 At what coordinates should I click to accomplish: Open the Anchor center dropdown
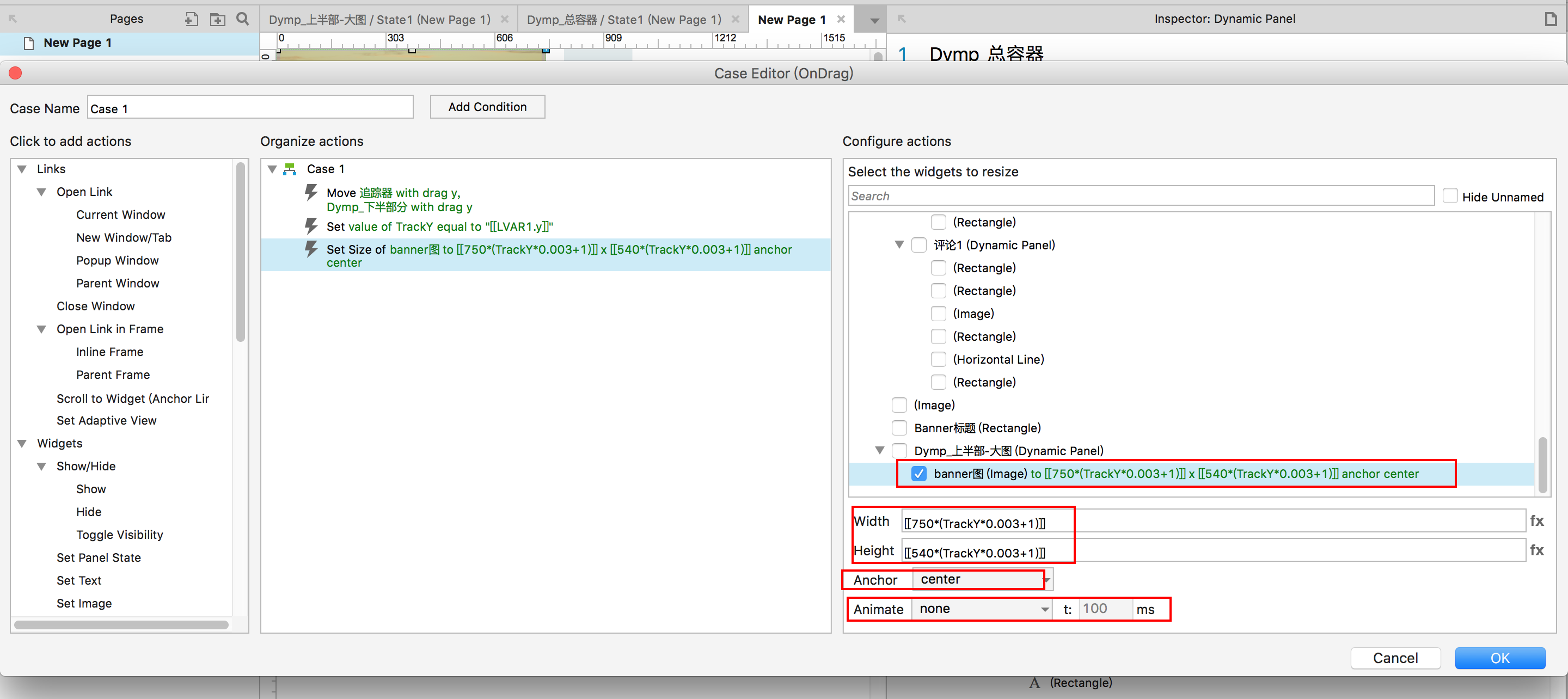pos(982,580)
